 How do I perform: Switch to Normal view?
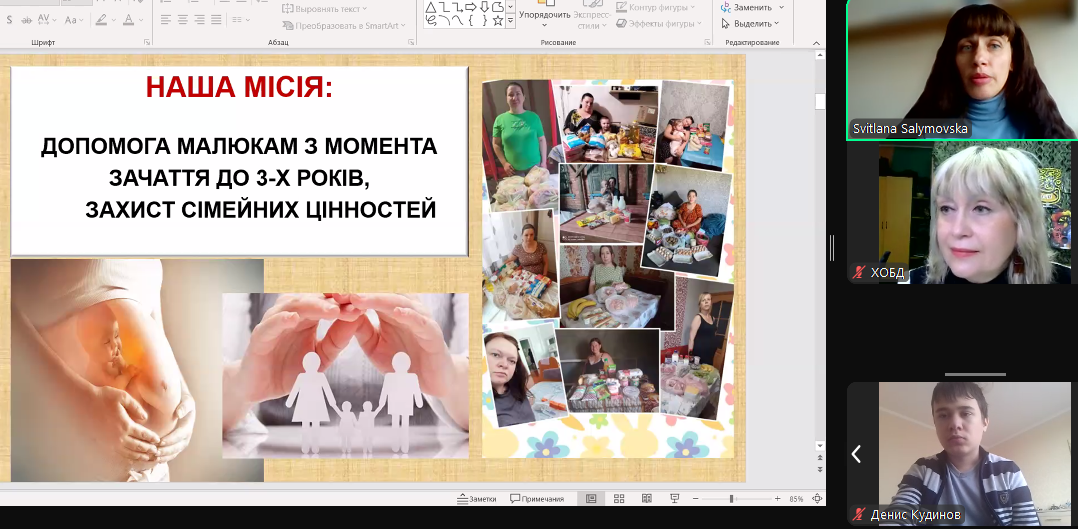tap(591, 499)
